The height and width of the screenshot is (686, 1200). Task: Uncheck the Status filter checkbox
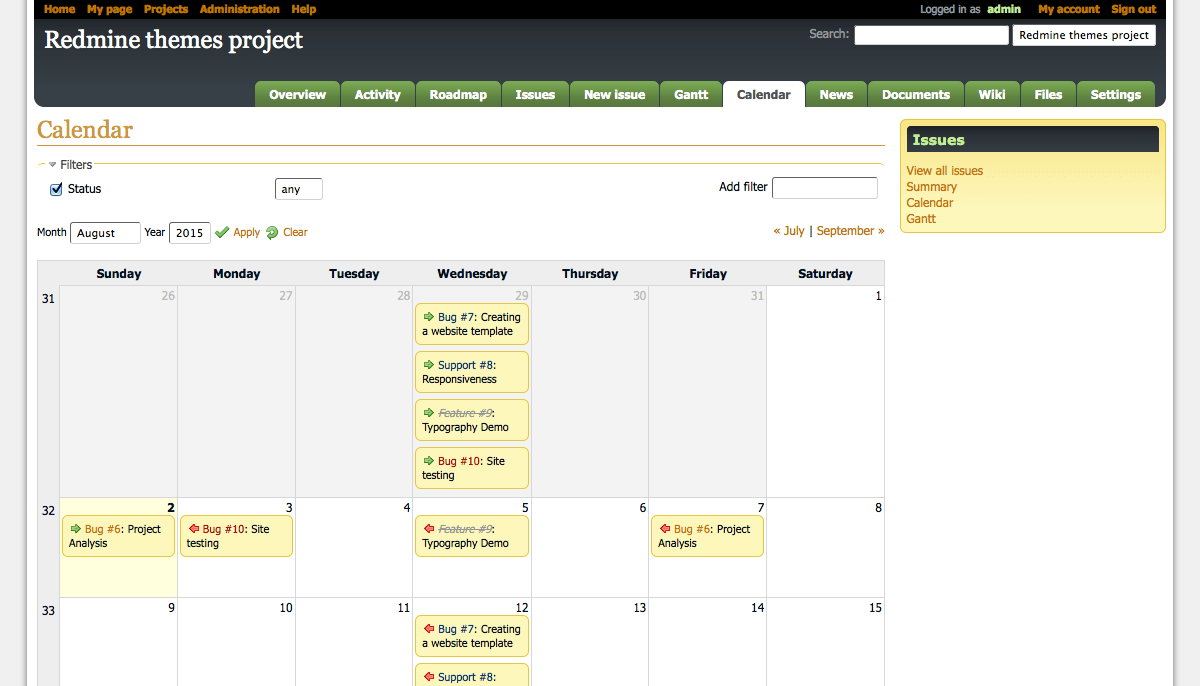56,189
